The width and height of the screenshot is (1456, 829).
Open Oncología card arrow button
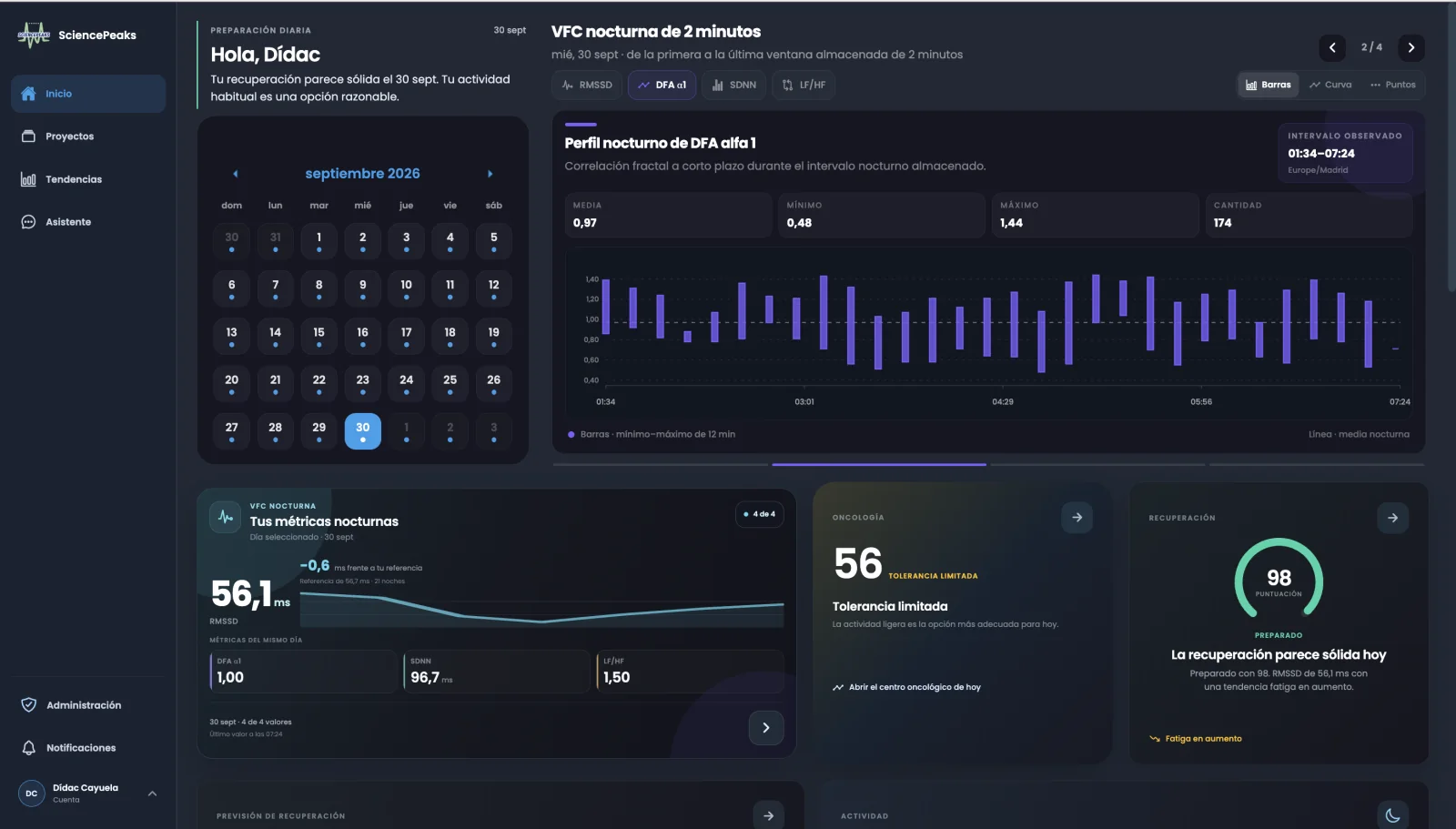coord(1077,517)
